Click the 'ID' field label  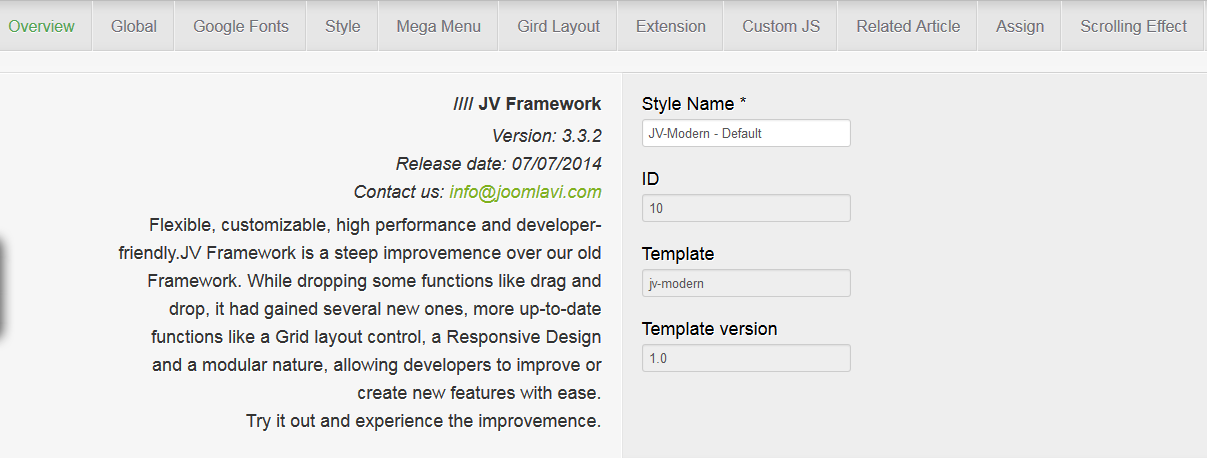[x=651, y=179]
